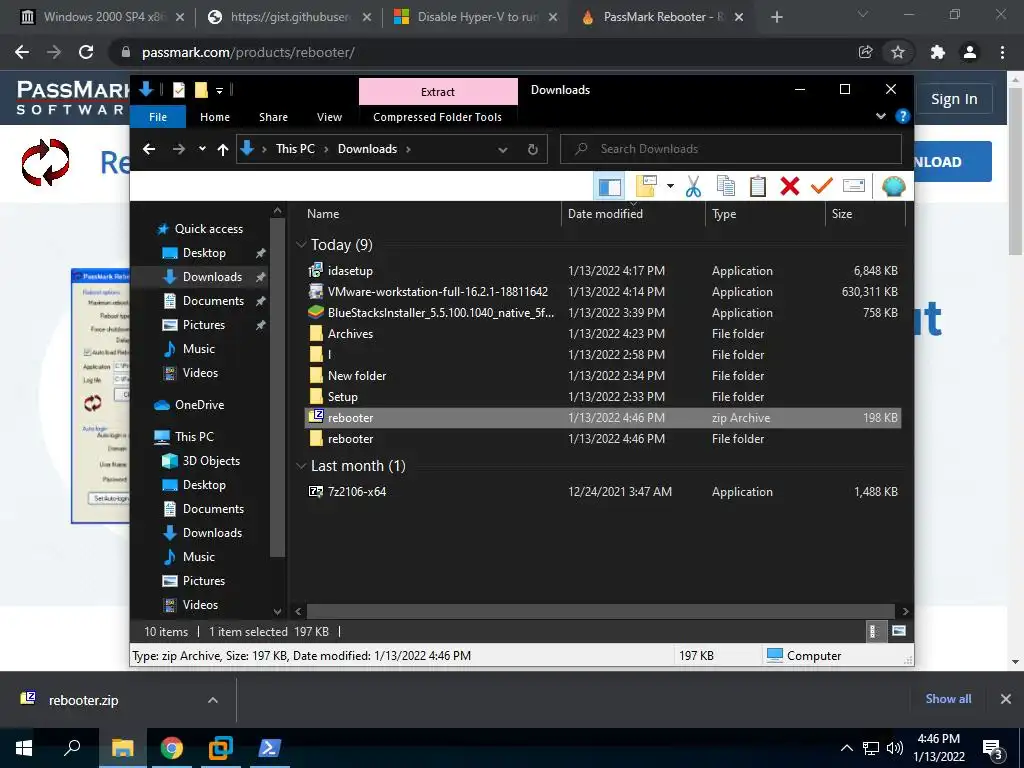Click the Search Downloads field
The image size is (1024, 768).
click(731, 149)
